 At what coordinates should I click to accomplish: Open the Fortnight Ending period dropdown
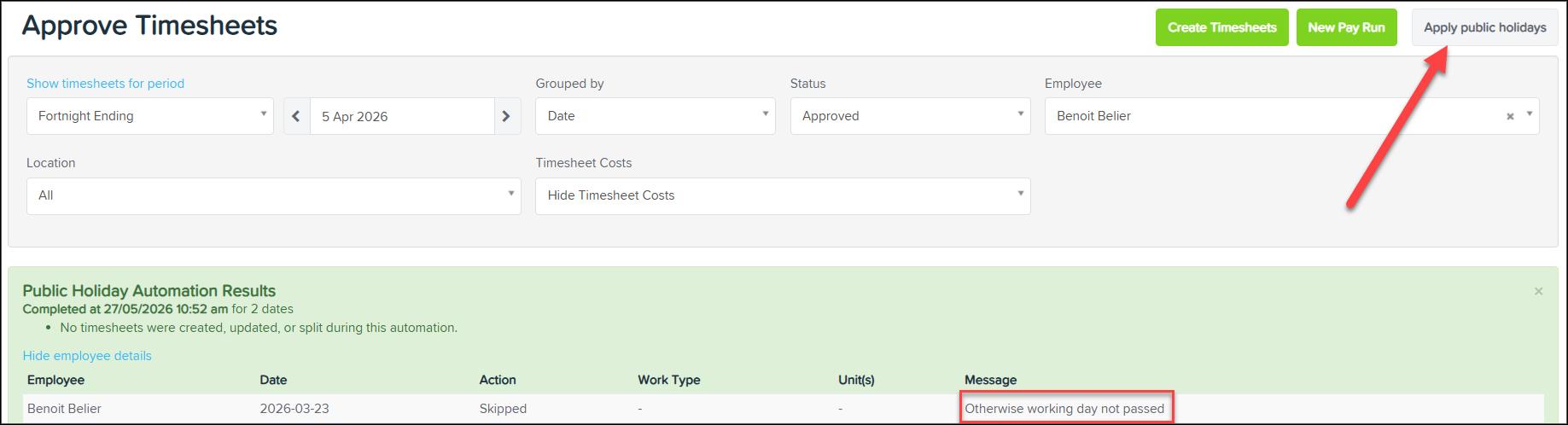point(150,116)
